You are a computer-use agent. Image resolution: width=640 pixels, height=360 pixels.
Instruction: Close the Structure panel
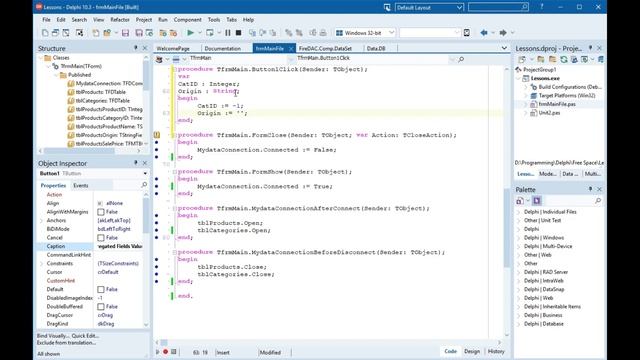pos(145,48)
